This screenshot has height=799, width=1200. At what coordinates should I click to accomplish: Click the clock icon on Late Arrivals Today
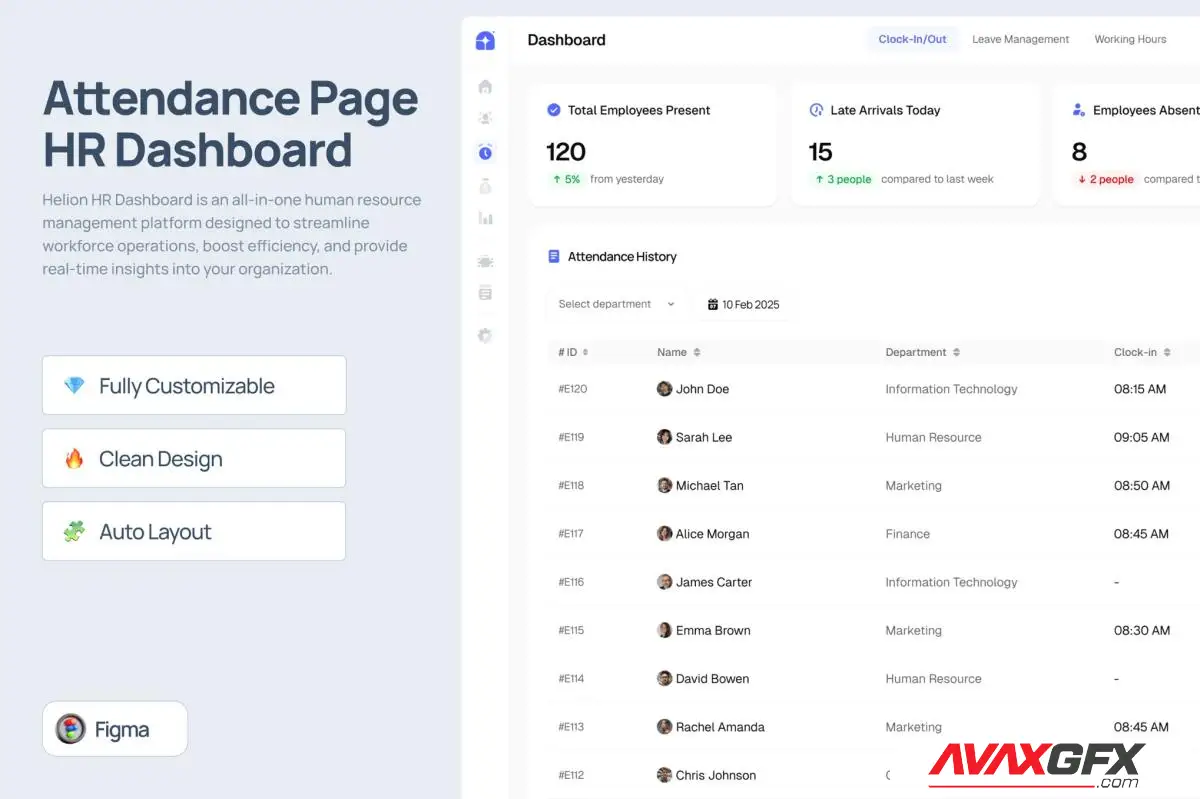point(816,110)
